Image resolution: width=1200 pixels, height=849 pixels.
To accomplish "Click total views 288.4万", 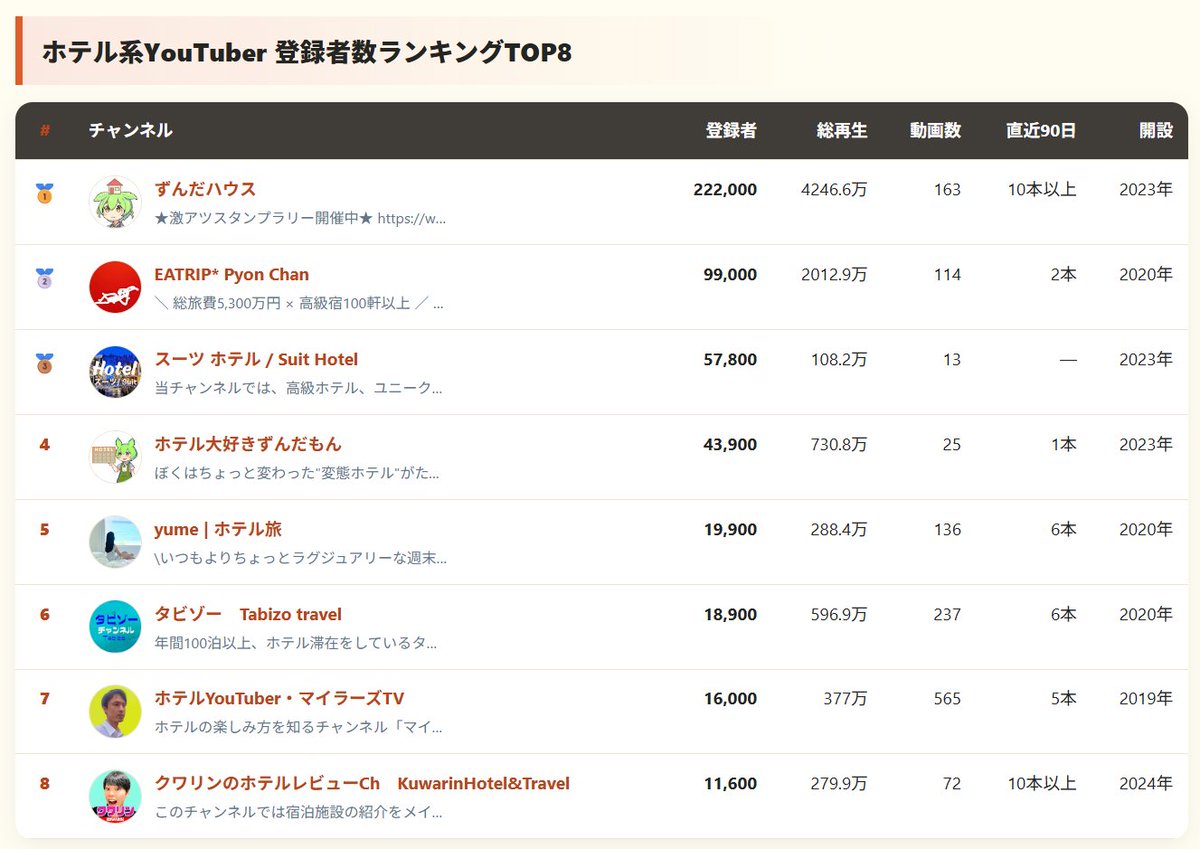I will coord(839,529).
